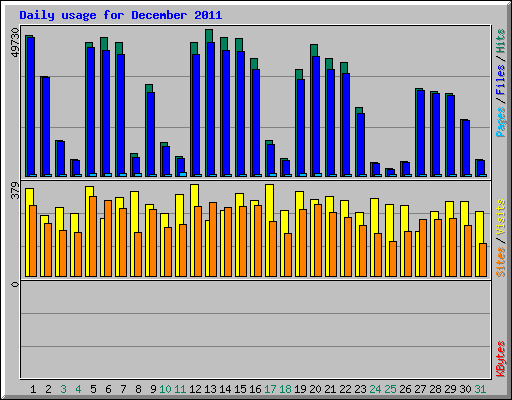512x400 pixels.
Task: Click the 'Sites' legend label
Action: click(x=501, y=262)
